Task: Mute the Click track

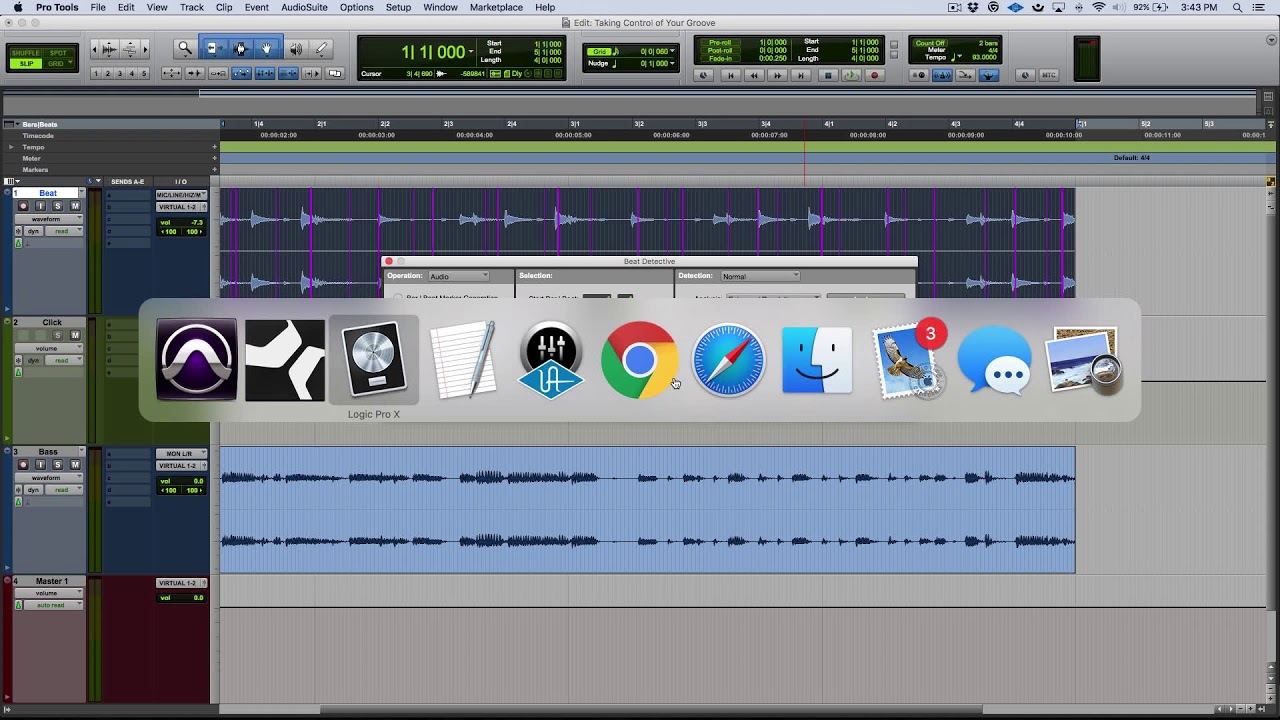Action: [x=75, y=336]
